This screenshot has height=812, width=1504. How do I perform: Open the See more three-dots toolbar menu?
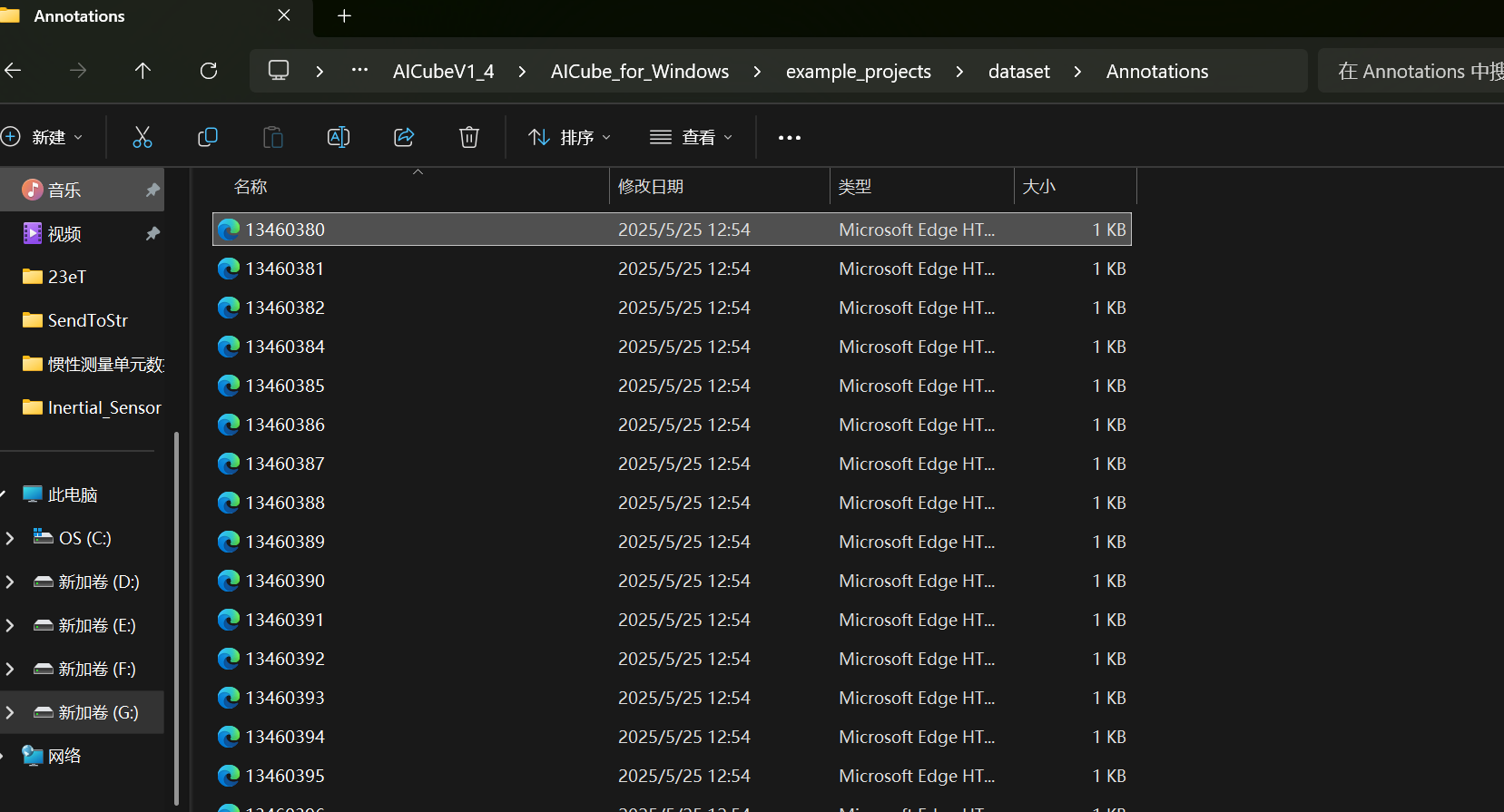[x=790, y=138]
